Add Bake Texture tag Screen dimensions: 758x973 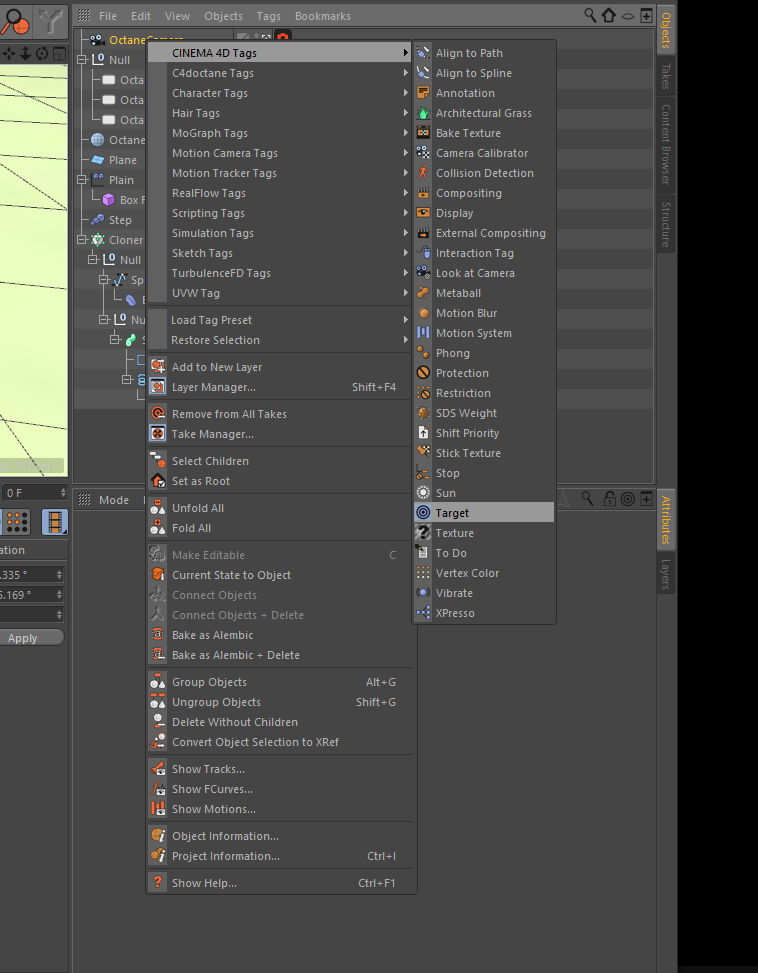[x=484, y=133]
